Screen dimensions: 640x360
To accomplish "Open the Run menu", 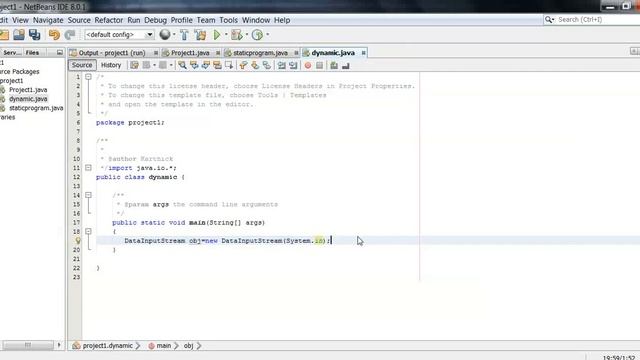I will click(x=133, y=20).
